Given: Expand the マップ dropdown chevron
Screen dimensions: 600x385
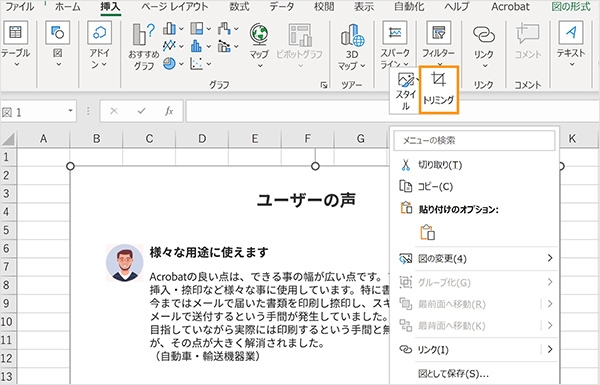Looking at the screenshot, I should click(x=260, y=66).
